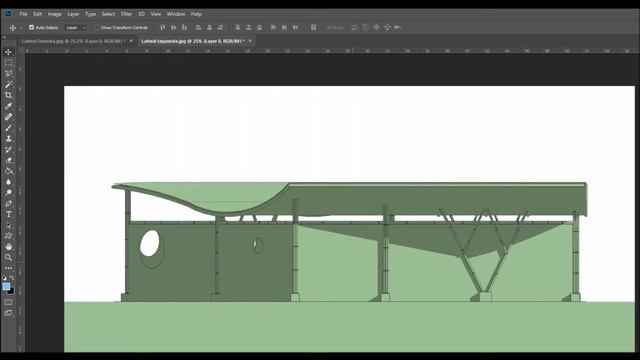Switch to the Lateral Derecha.jpg document tab
Viewport: 640px width, 360px height.
pos(73,41)
